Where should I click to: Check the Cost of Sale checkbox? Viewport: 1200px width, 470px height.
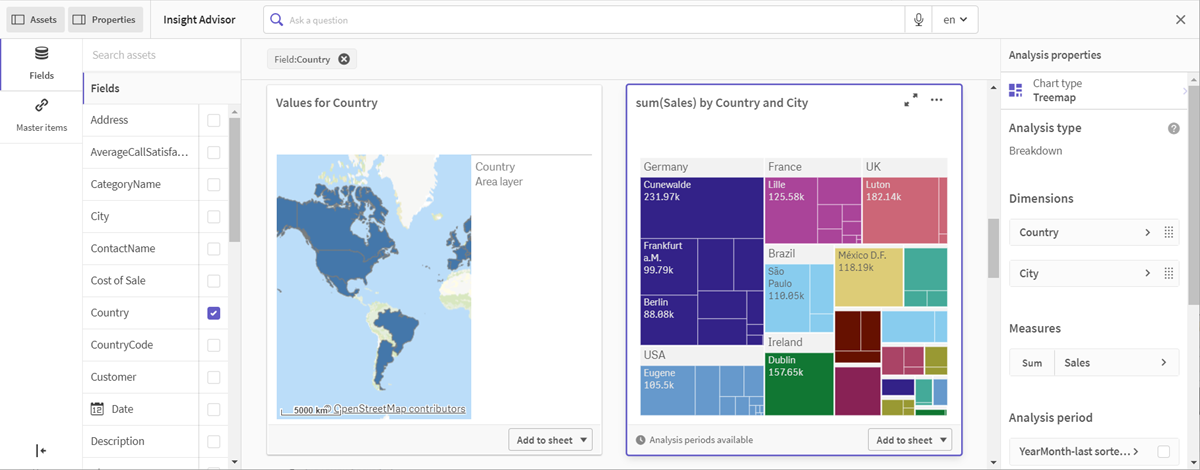(214, 281)
